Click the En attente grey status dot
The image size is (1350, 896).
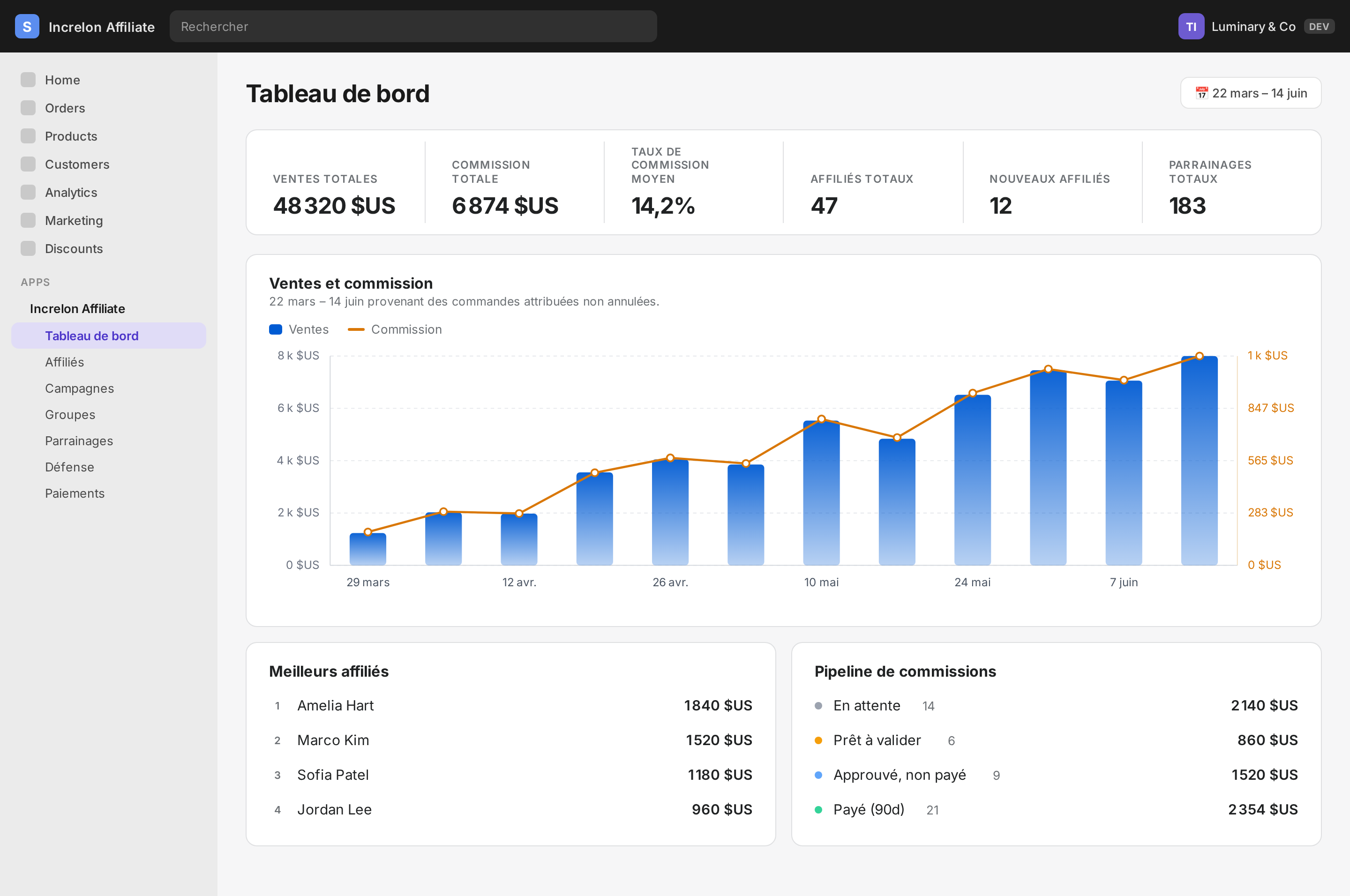(x=818, y=706)
